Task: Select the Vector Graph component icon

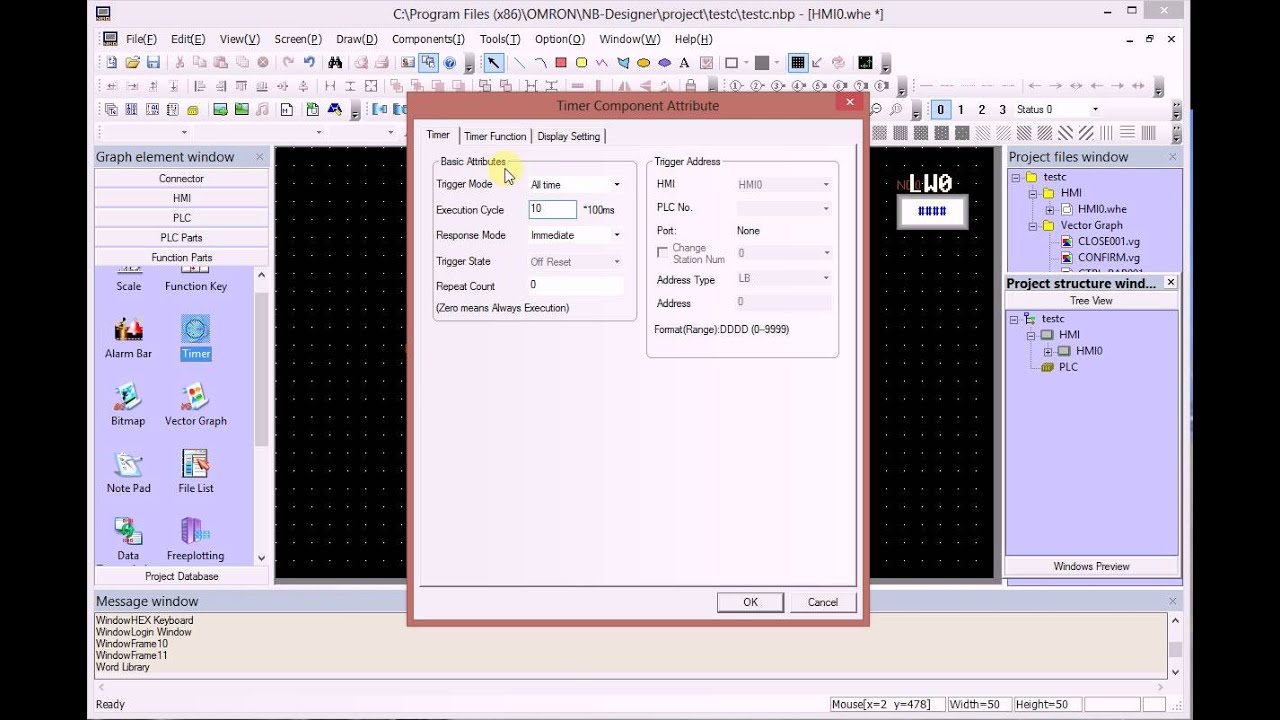Action: (x=195, y=397)
